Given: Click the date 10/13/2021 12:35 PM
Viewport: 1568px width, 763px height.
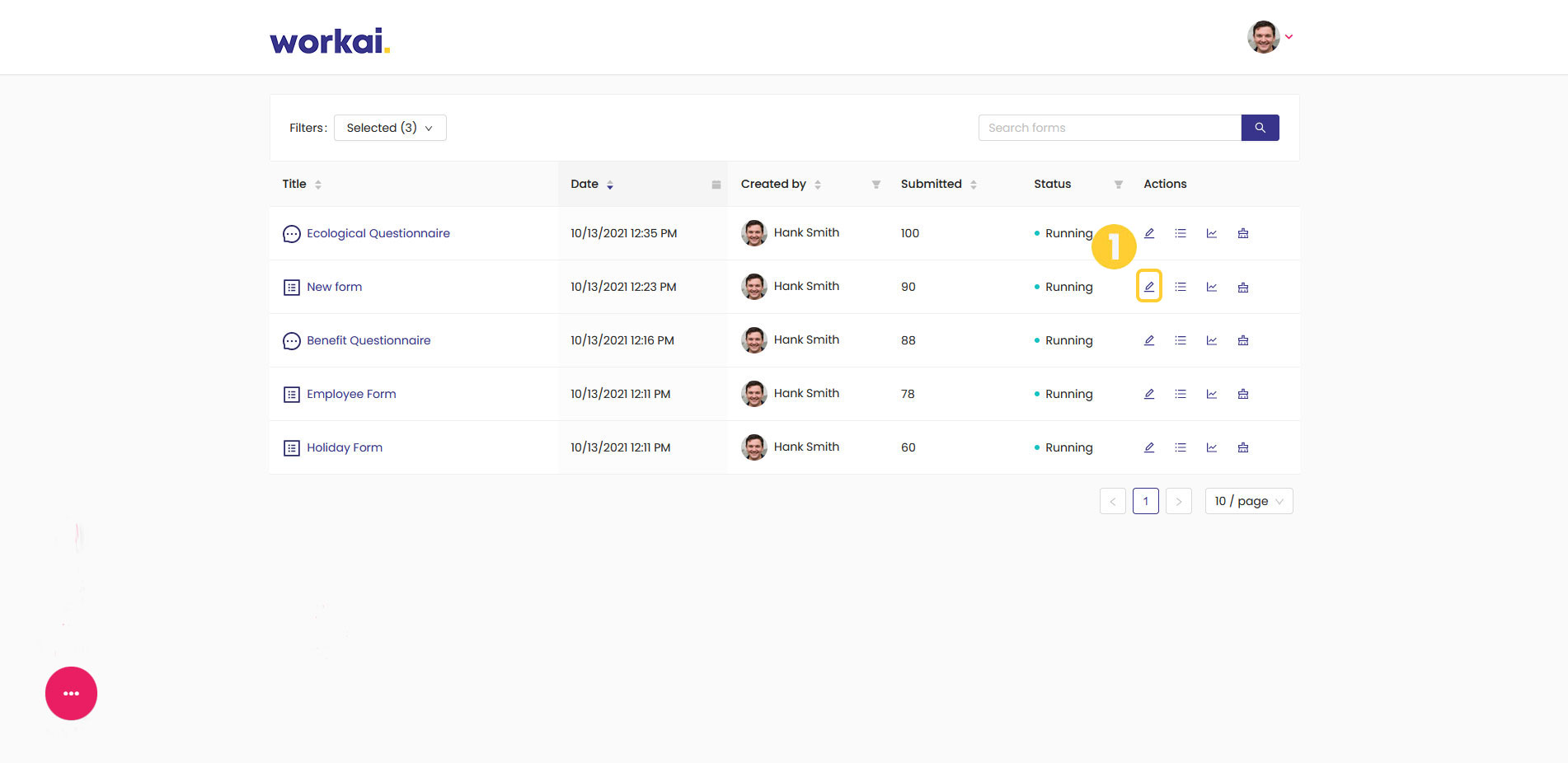Looking at the screenshot, I should pos(623,233).
